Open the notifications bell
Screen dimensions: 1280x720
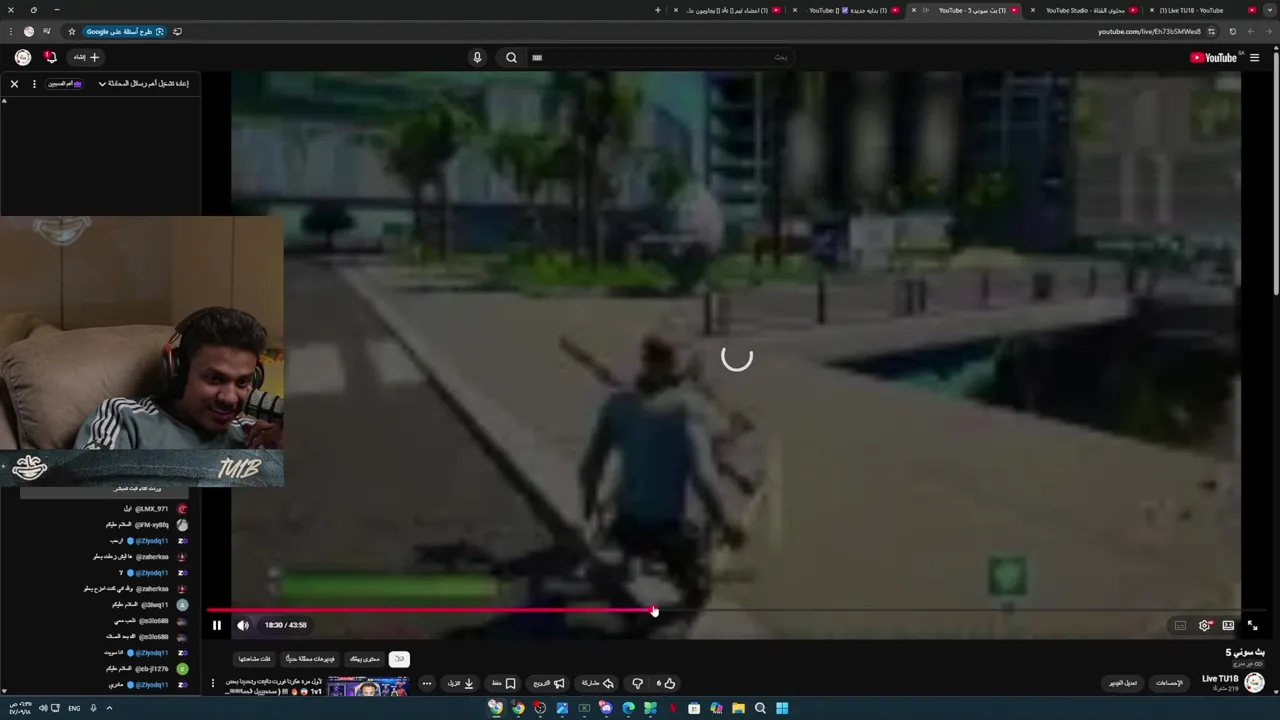pos(51,57)
